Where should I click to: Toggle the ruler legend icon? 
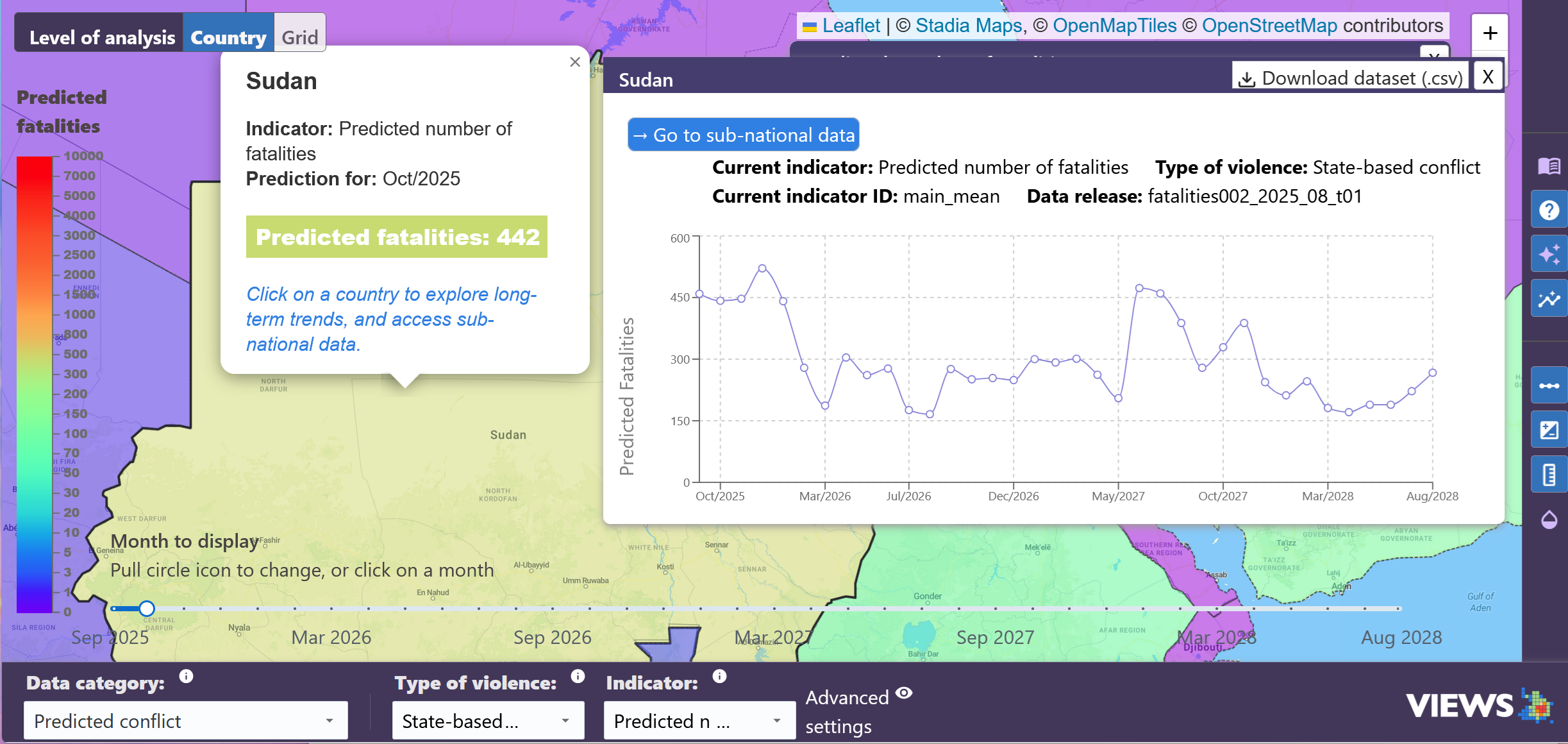tap(1549, 475)
